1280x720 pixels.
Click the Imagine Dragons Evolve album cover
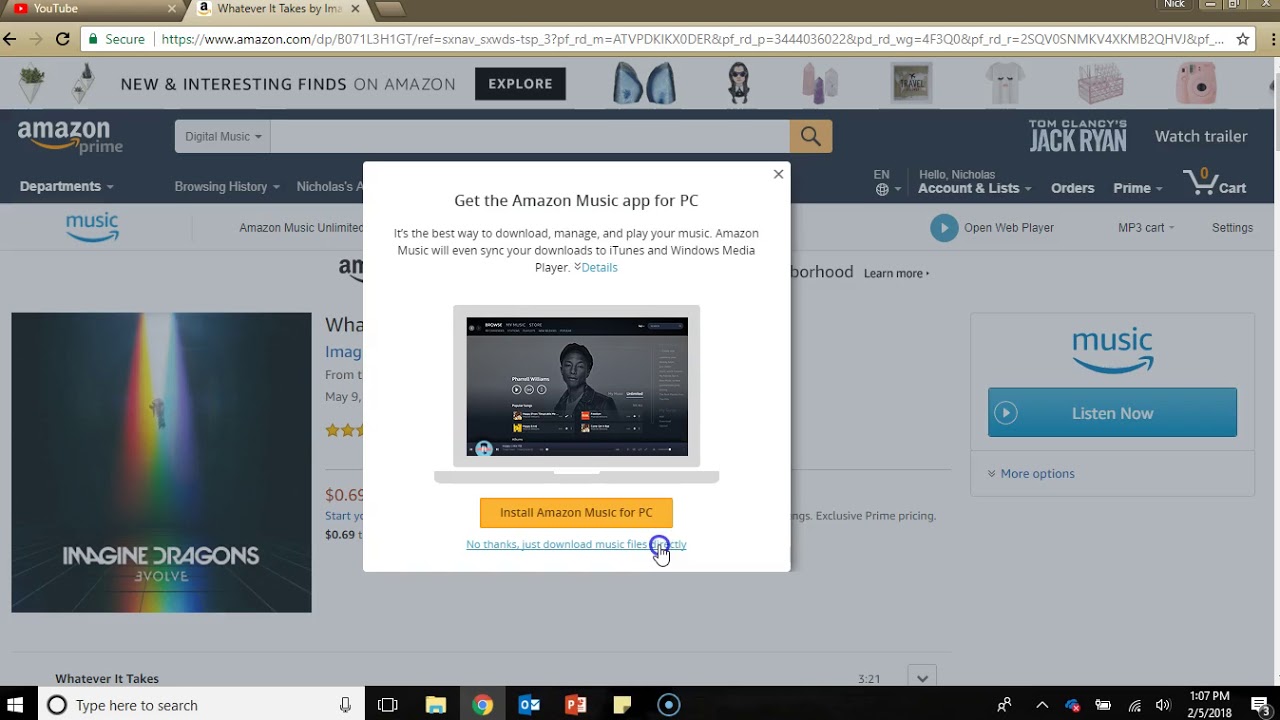click(x=161, y=462)
